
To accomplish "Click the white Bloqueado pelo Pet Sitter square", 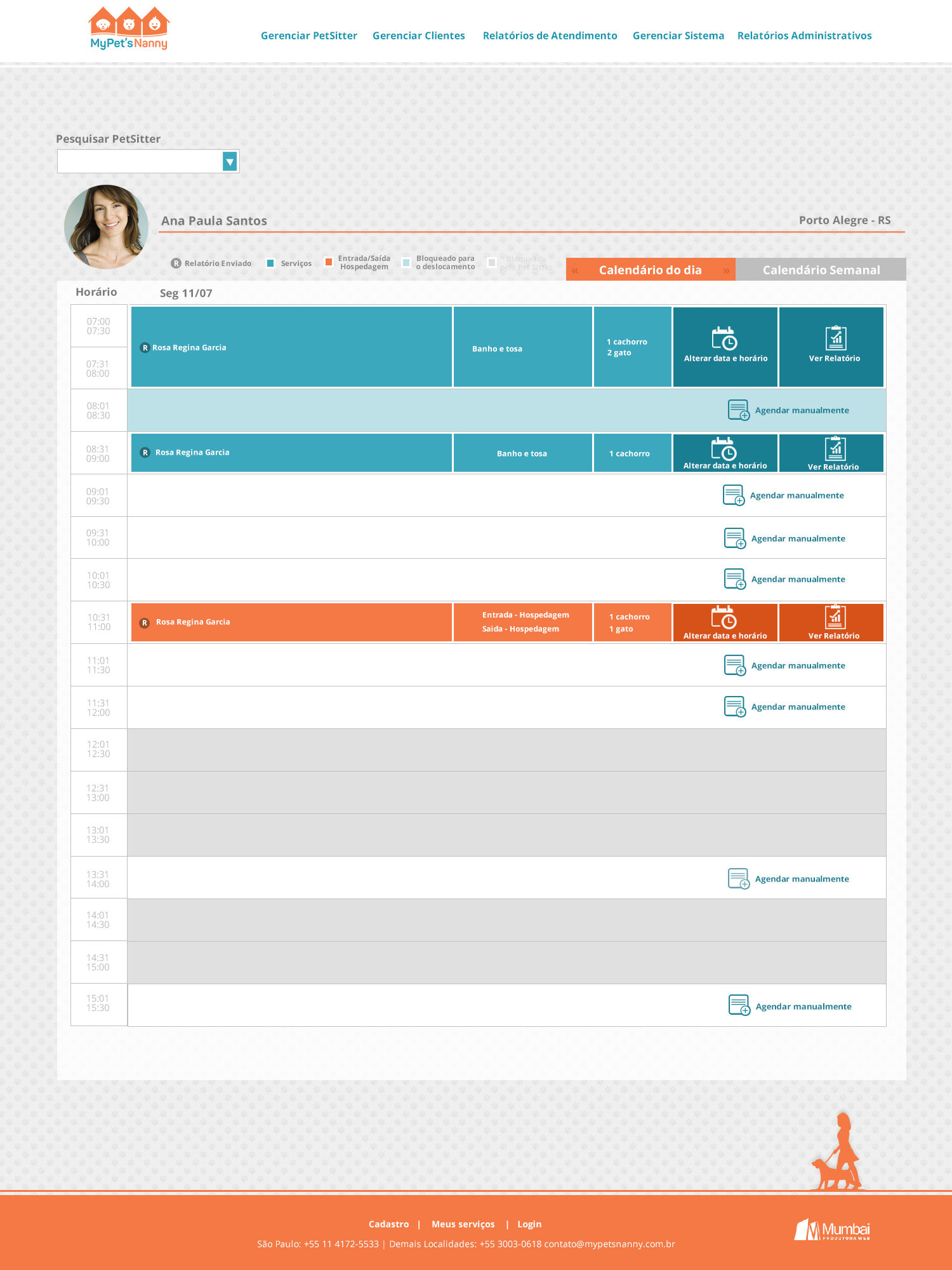I will [492, 262].
